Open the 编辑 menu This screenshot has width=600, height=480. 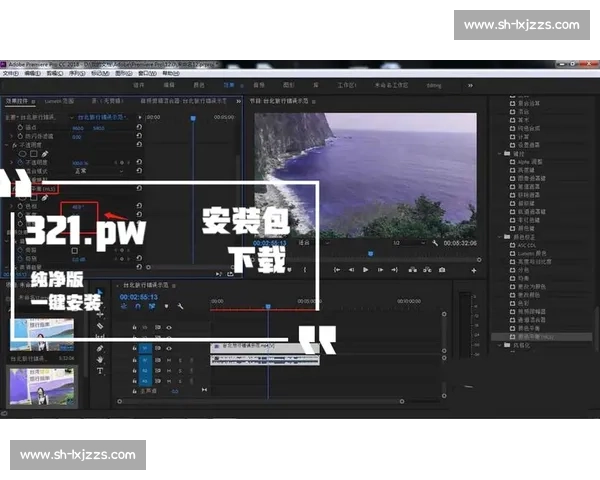[33, 73]
